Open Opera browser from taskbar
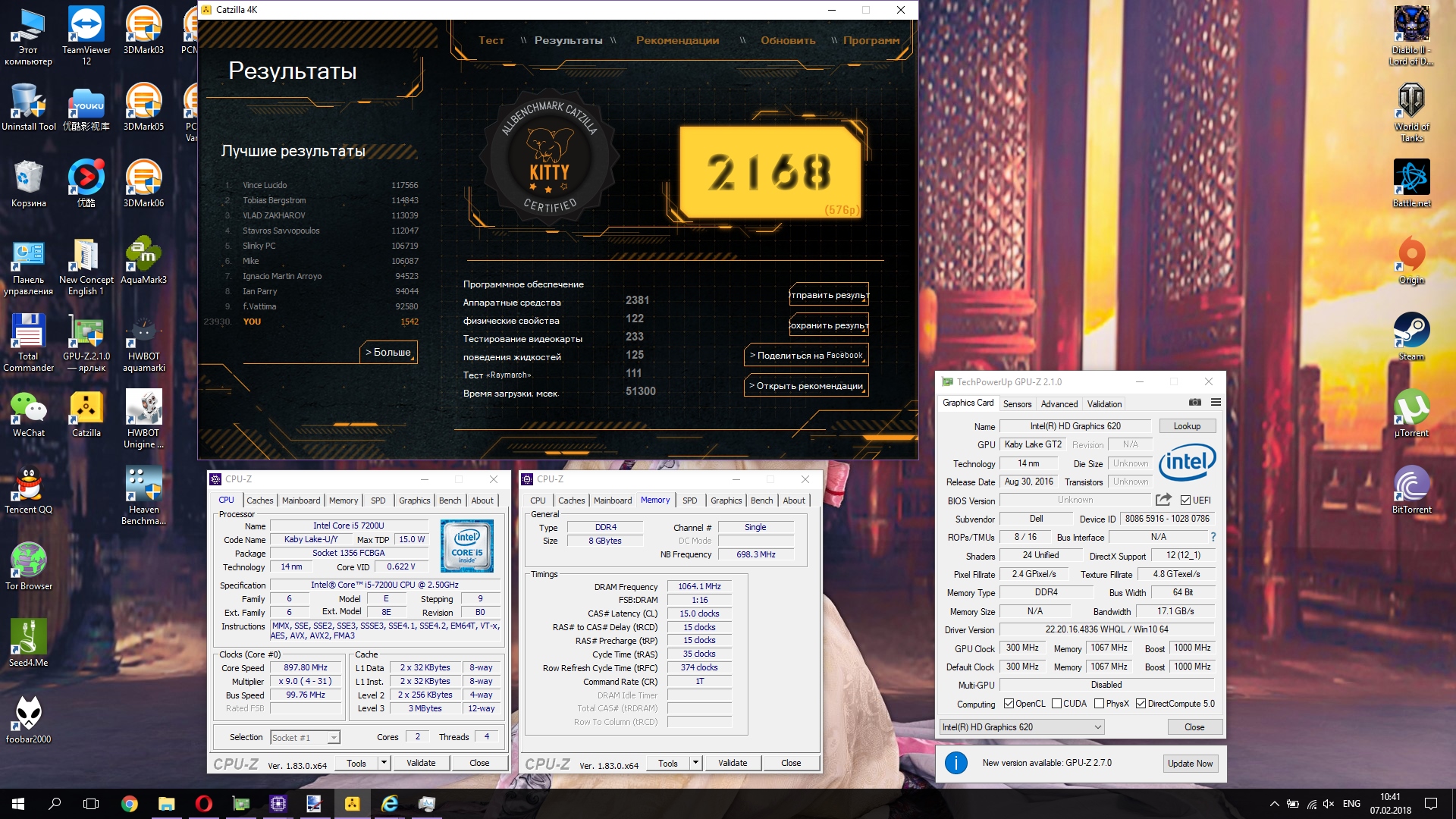This screenshot has width=1456, height=819. tap(204, 804)
